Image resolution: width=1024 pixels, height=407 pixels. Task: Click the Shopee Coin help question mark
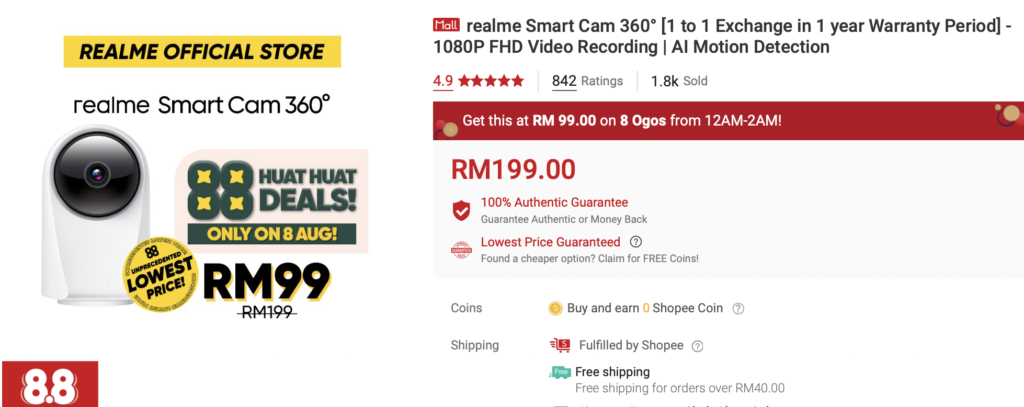(x=738, y=308)
